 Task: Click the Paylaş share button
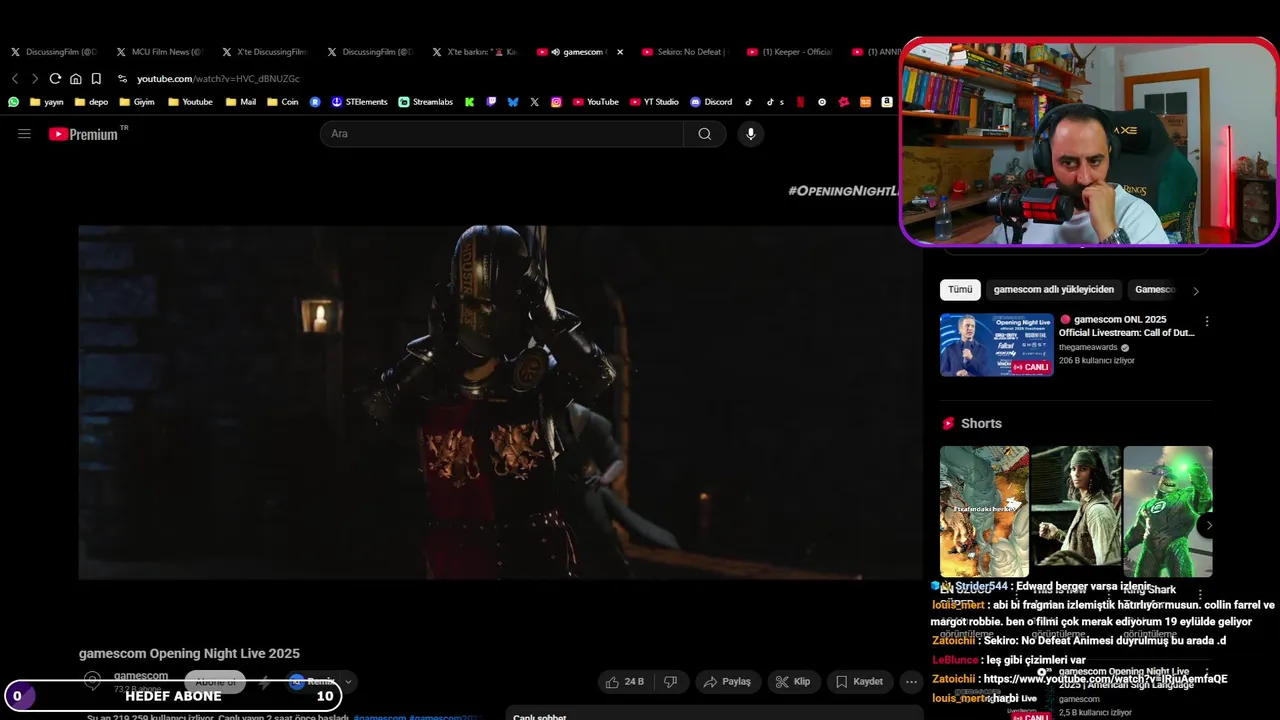(727, 682)
